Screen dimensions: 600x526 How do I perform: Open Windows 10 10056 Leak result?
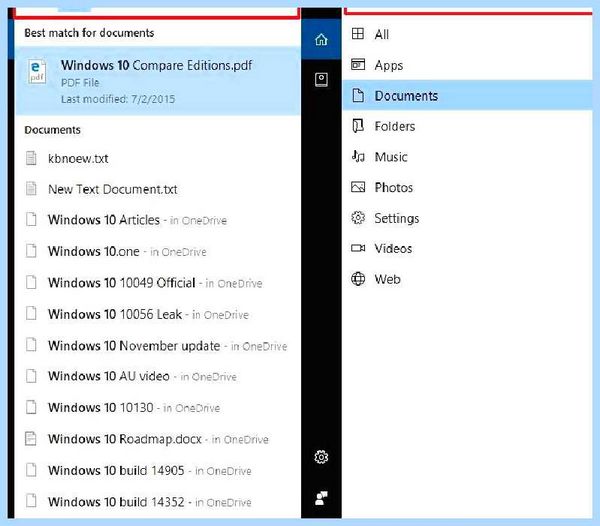click(158, 314)
